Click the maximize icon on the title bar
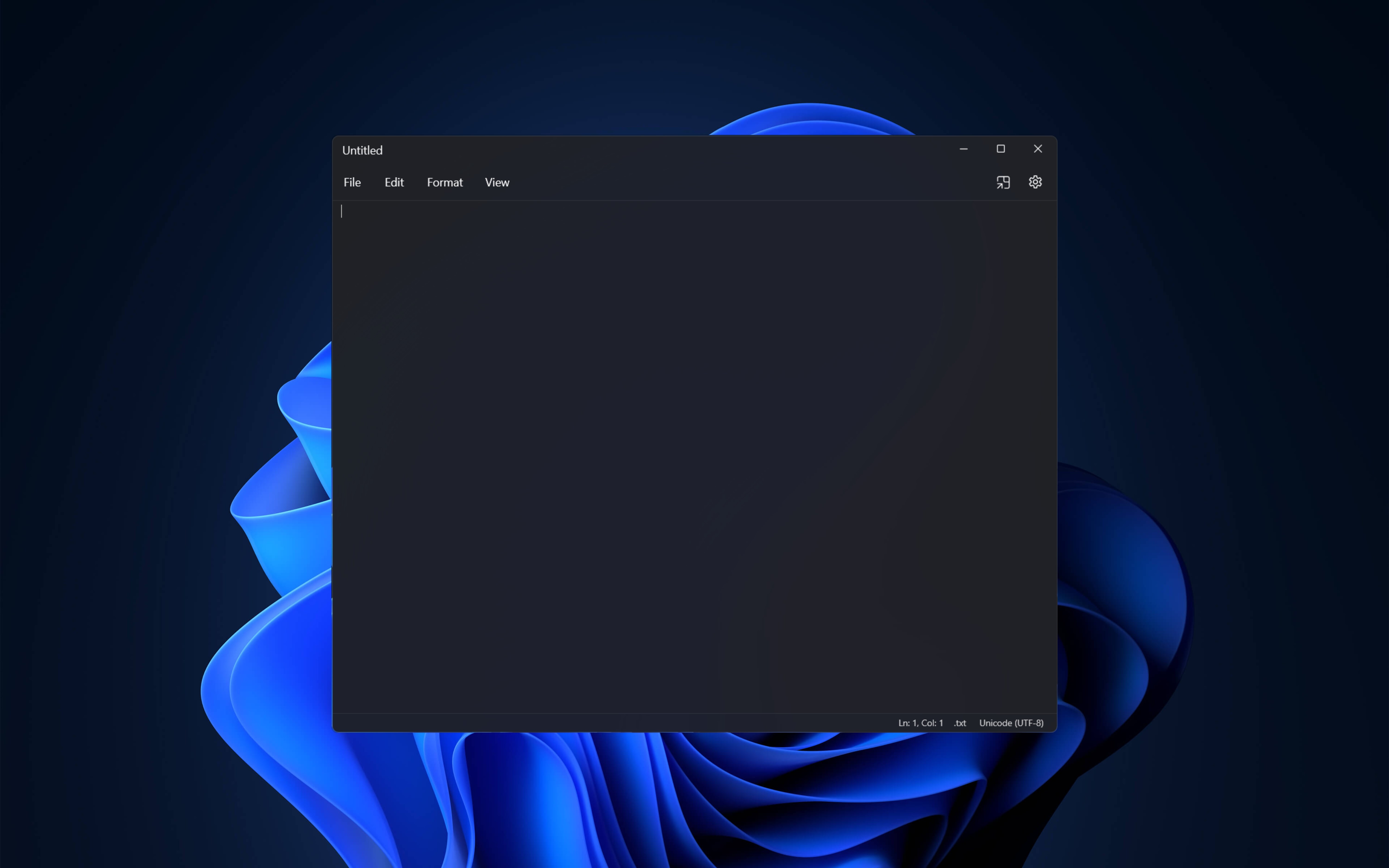The width and height of the screenshot is (1389, 868). [x=1001, y=149]
